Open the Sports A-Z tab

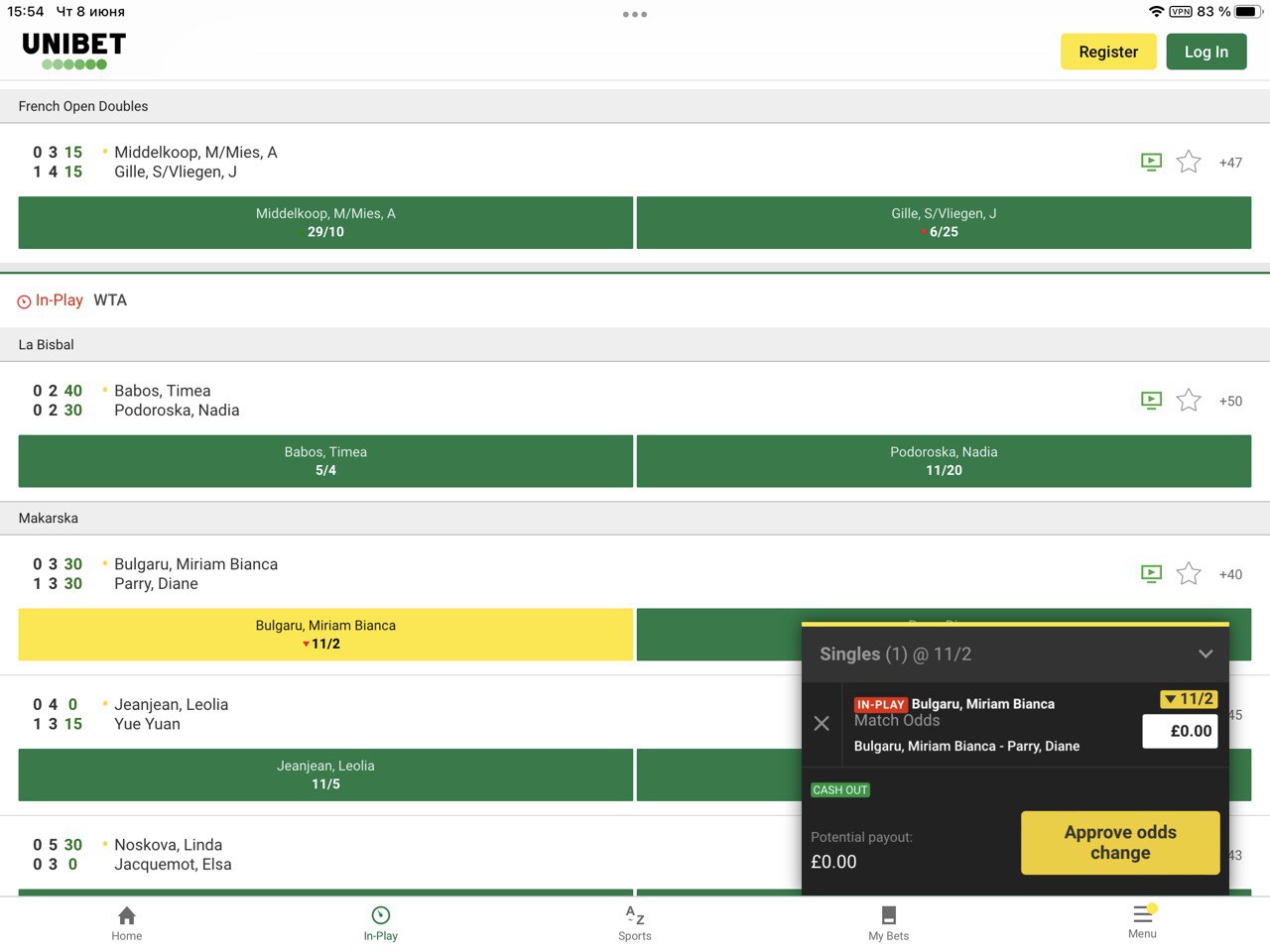[x=635, y=923]
